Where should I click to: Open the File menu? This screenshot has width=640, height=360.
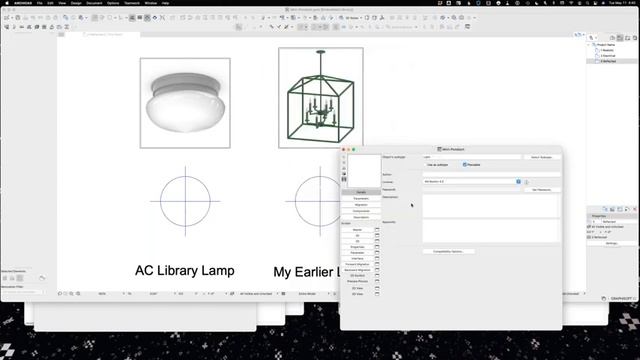(x=40, y=3)
